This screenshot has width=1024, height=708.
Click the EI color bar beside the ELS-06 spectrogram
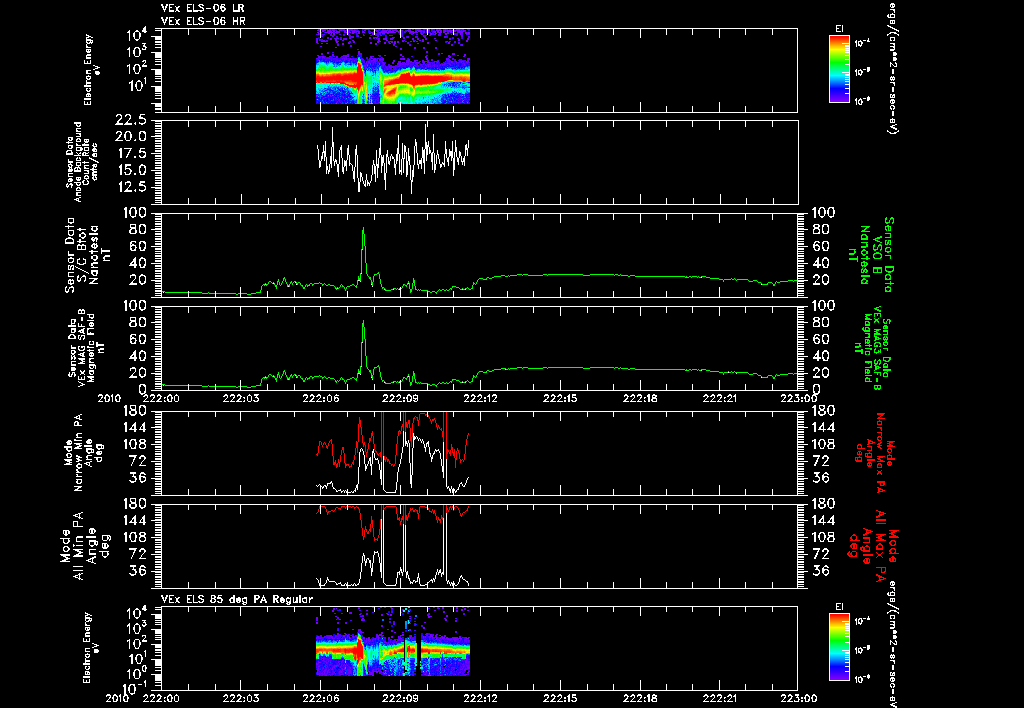point(839,69)
